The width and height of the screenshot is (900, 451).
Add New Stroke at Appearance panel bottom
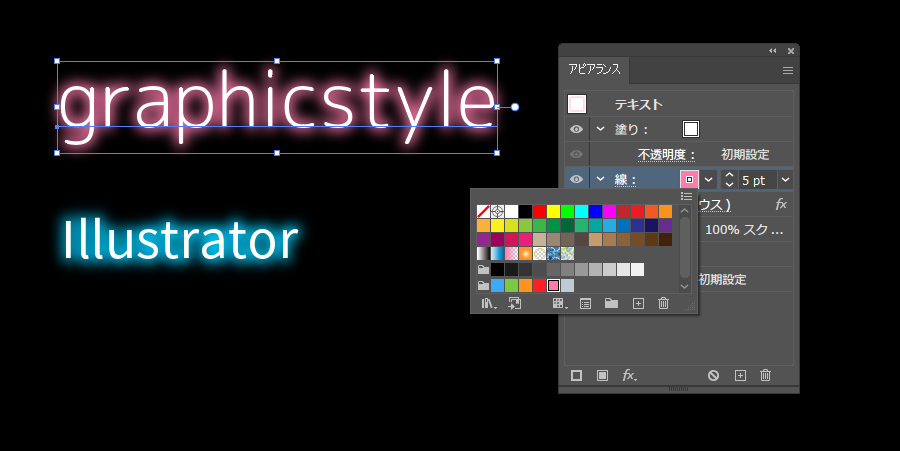pos(576,375)
